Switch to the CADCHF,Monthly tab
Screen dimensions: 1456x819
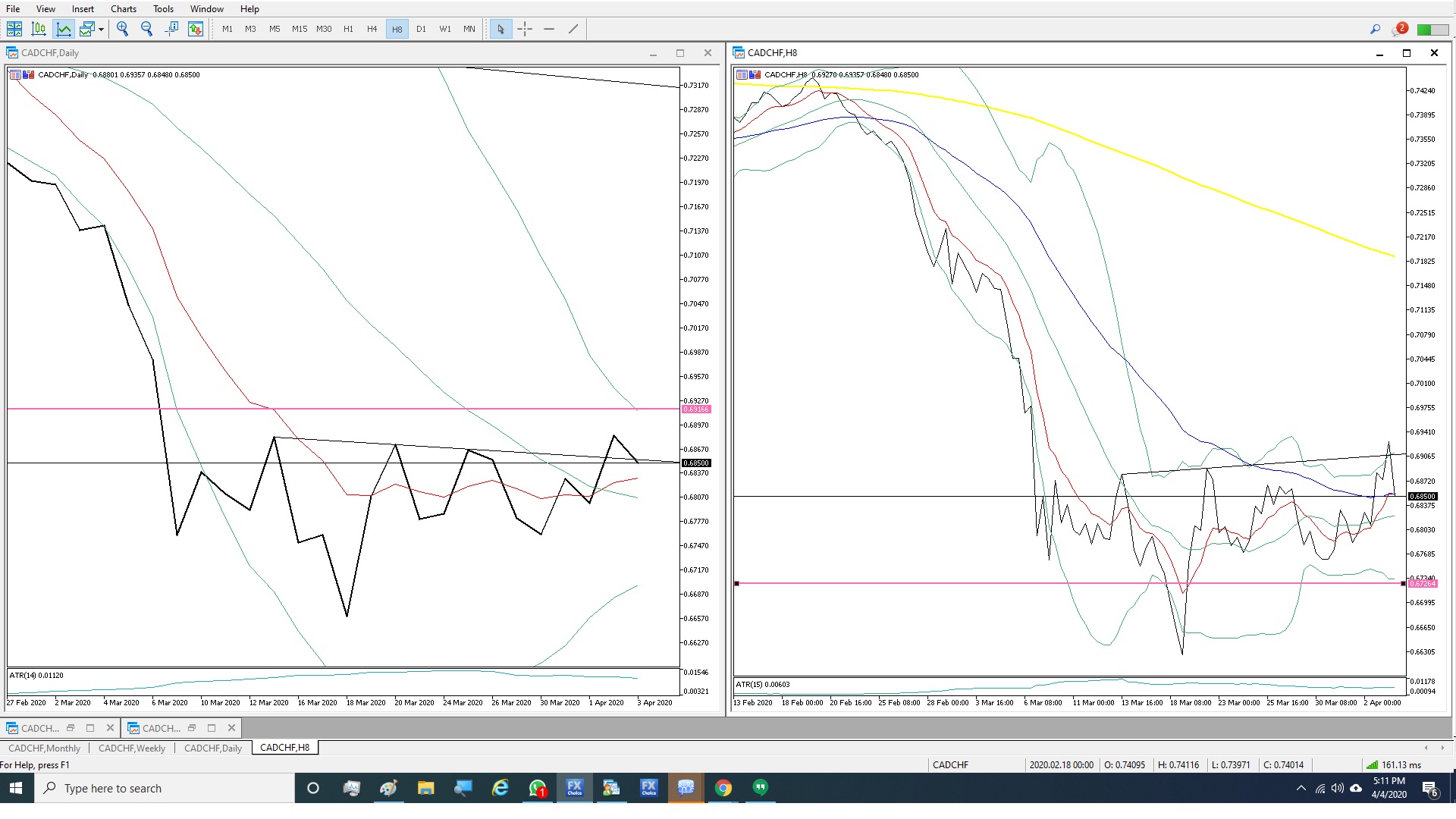(x=45, y=748)
